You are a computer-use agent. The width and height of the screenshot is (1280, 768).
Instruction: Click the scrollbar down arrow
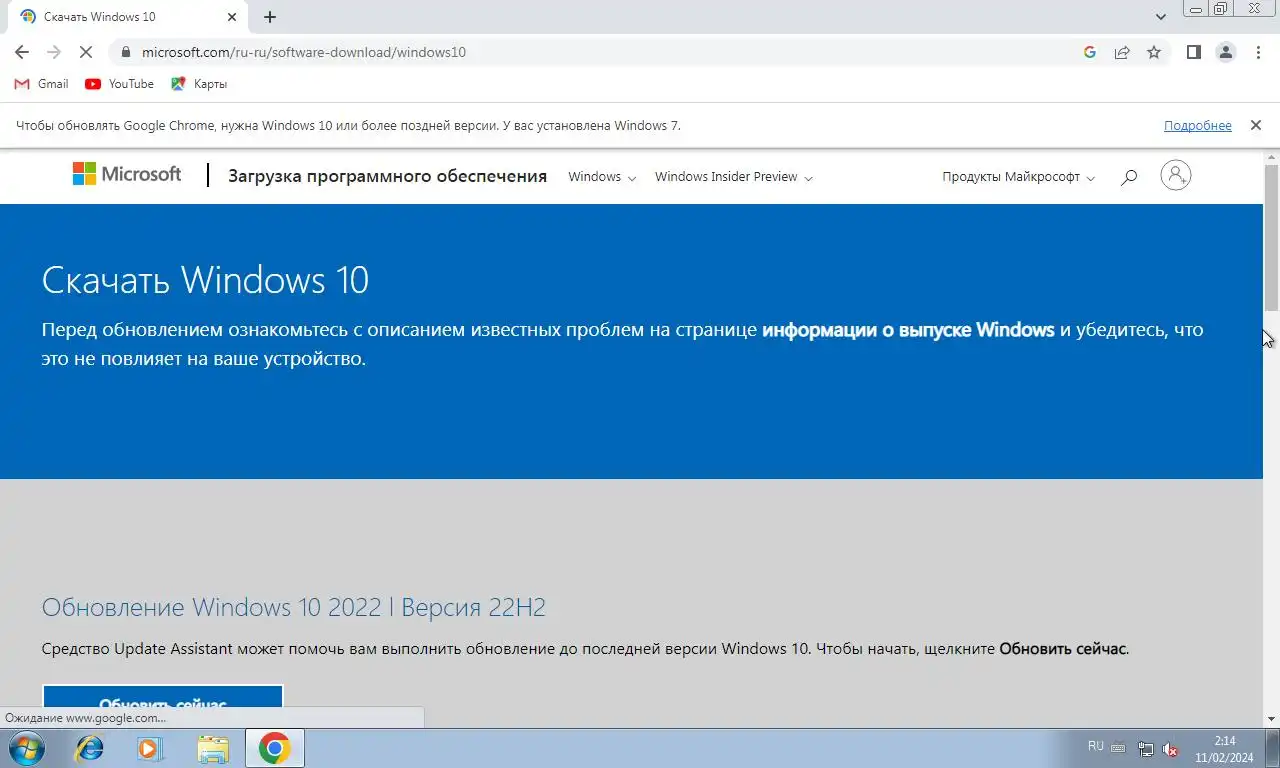(x=1271, y=719)
